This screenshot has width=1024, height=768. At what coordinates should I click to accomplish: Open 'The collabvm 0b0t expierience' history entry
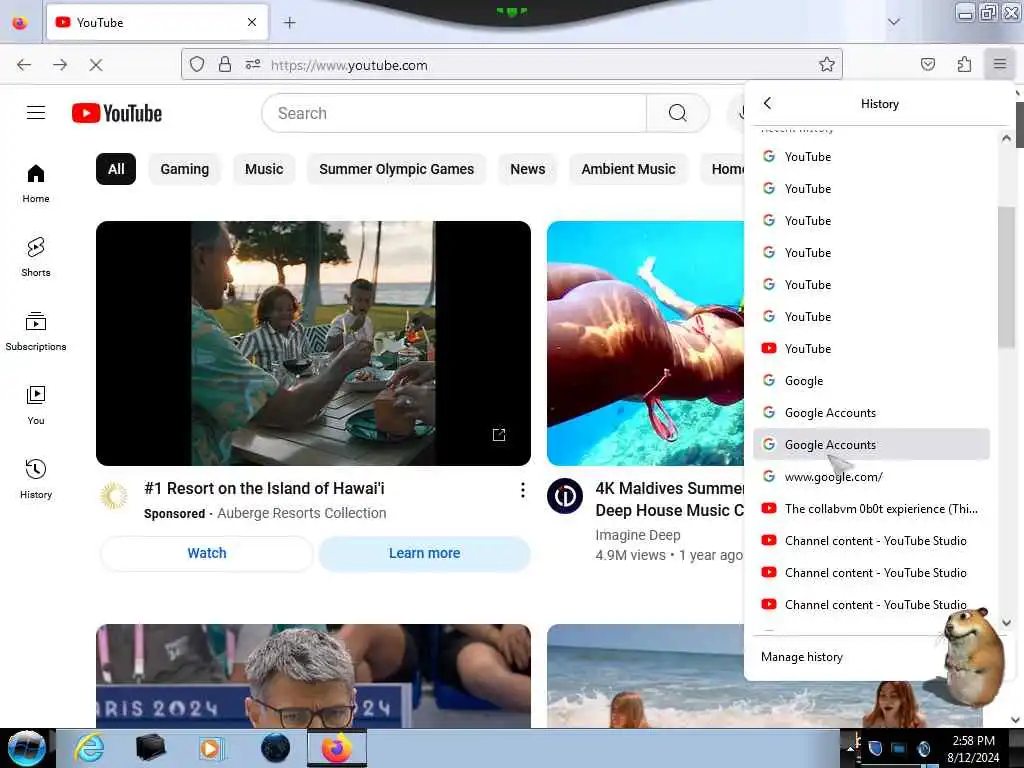click(872, 509)
